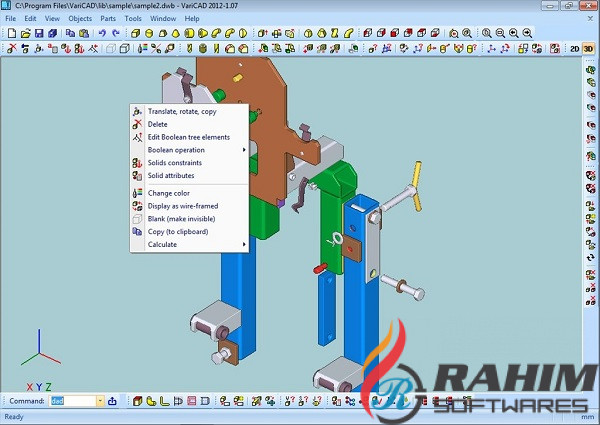This screenshot has width=600, height=425.
Task: Open the View menu
Action: (x=52, y=18)
